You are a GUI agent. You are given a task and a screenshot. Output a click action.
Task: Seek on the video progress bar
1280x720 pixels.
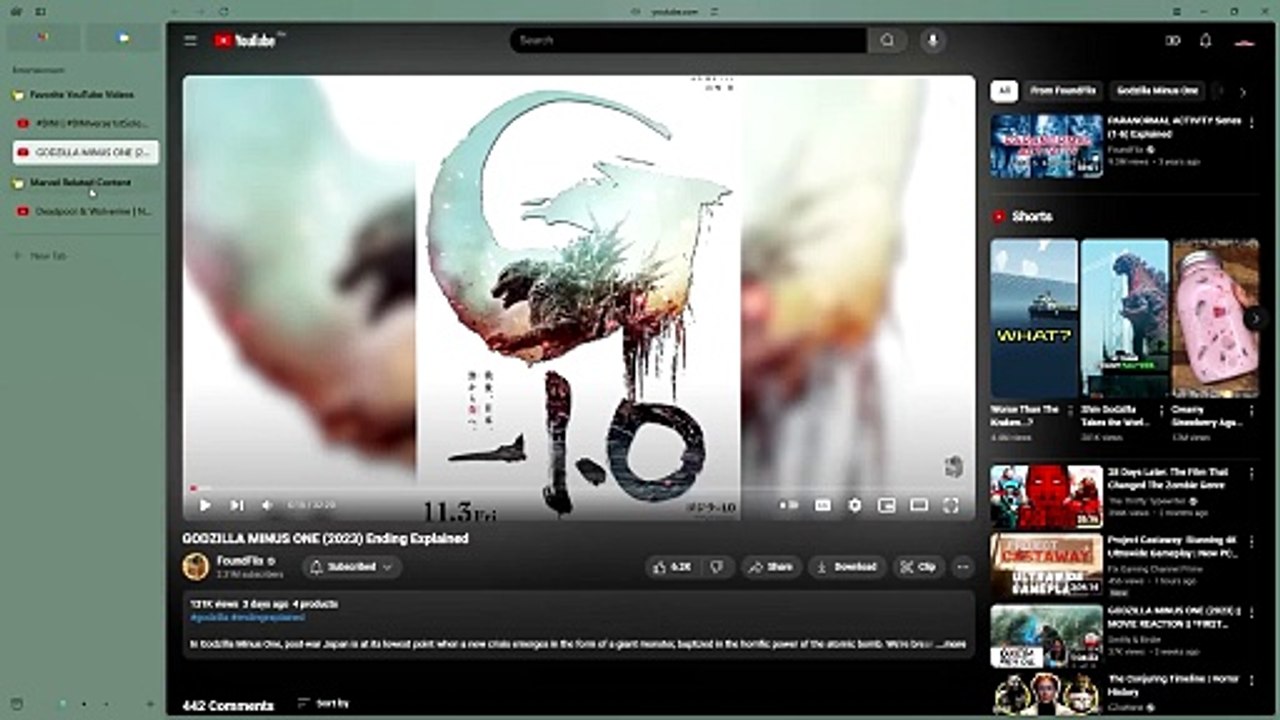tap(579, 489)
